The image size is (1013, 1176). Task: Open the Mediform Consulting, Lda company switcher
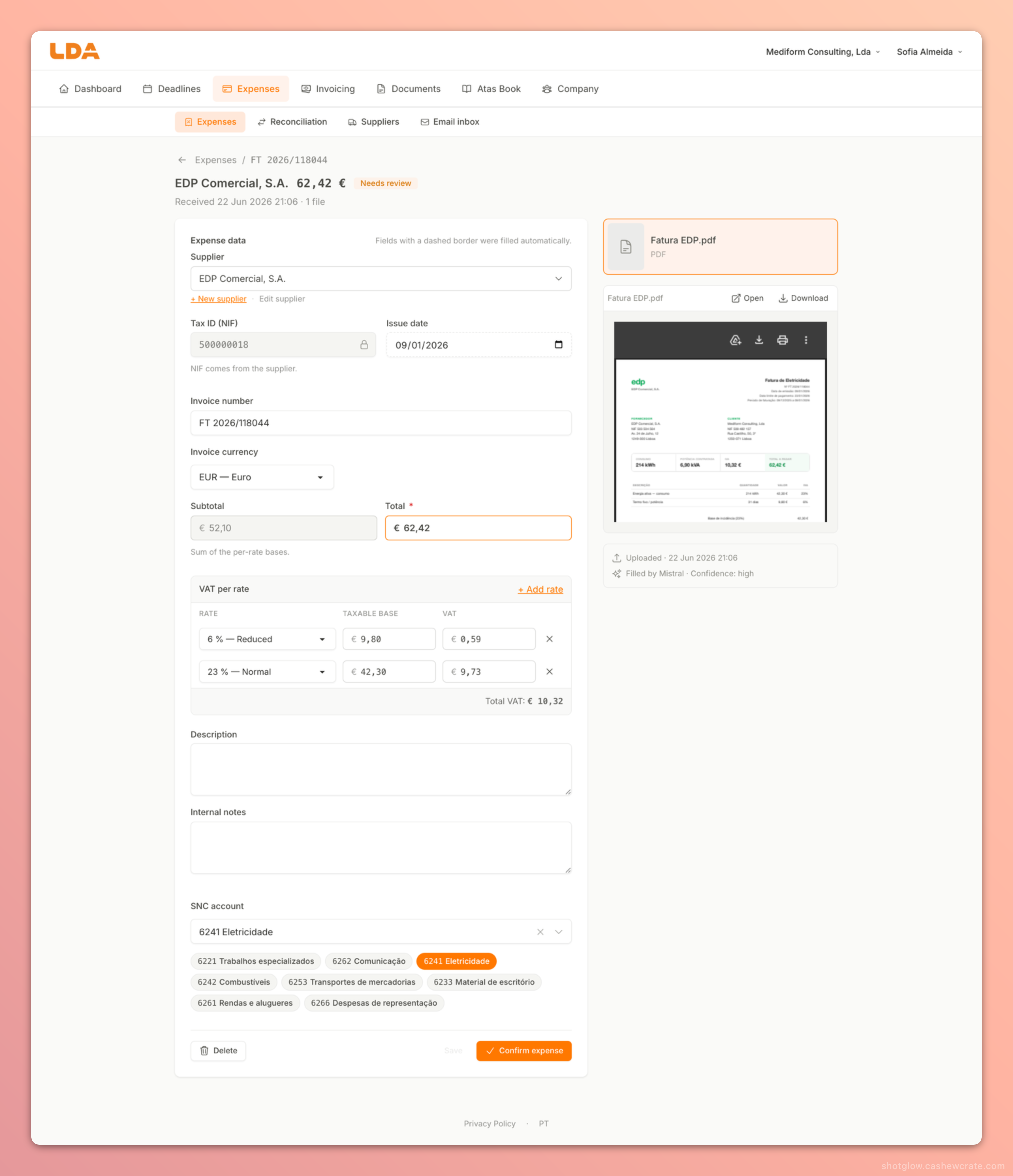pos(823,52)
